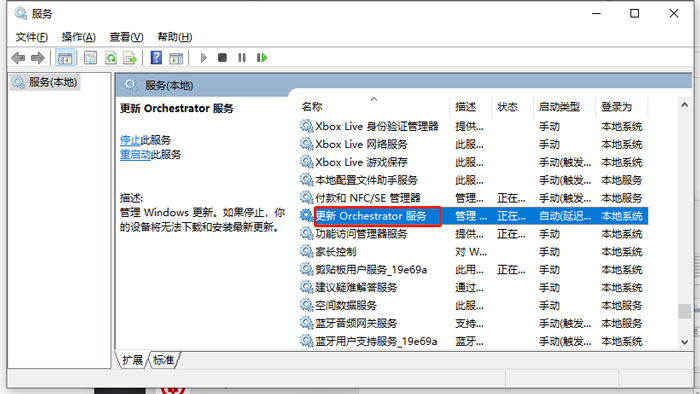Open the Help question mark icon

pyautogui.click(x=156, y=58)
